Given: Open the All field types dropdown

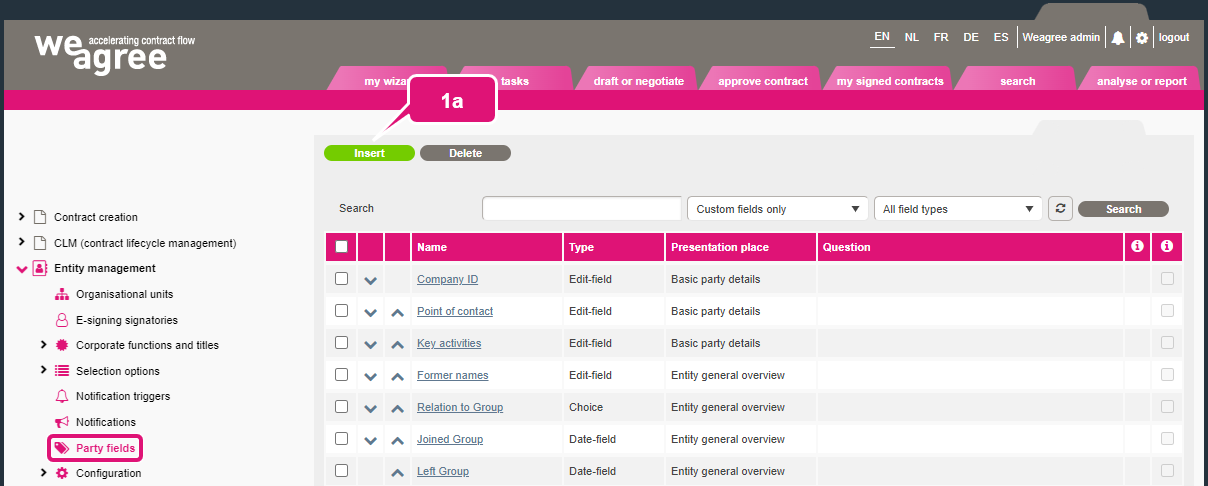Looking at the screenshot, I should tap(958, 209).
